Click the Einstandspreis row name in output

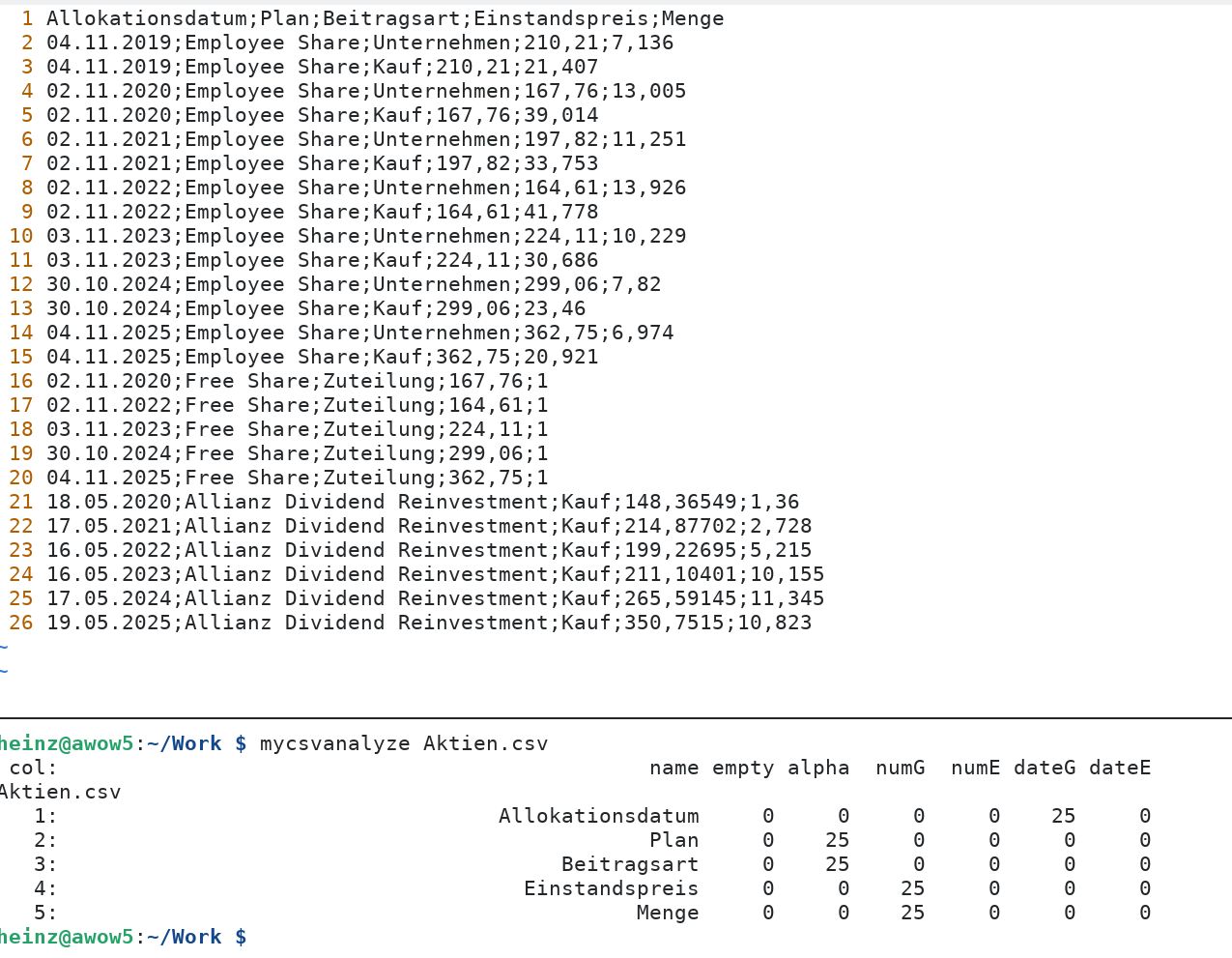tap(611, 888)
